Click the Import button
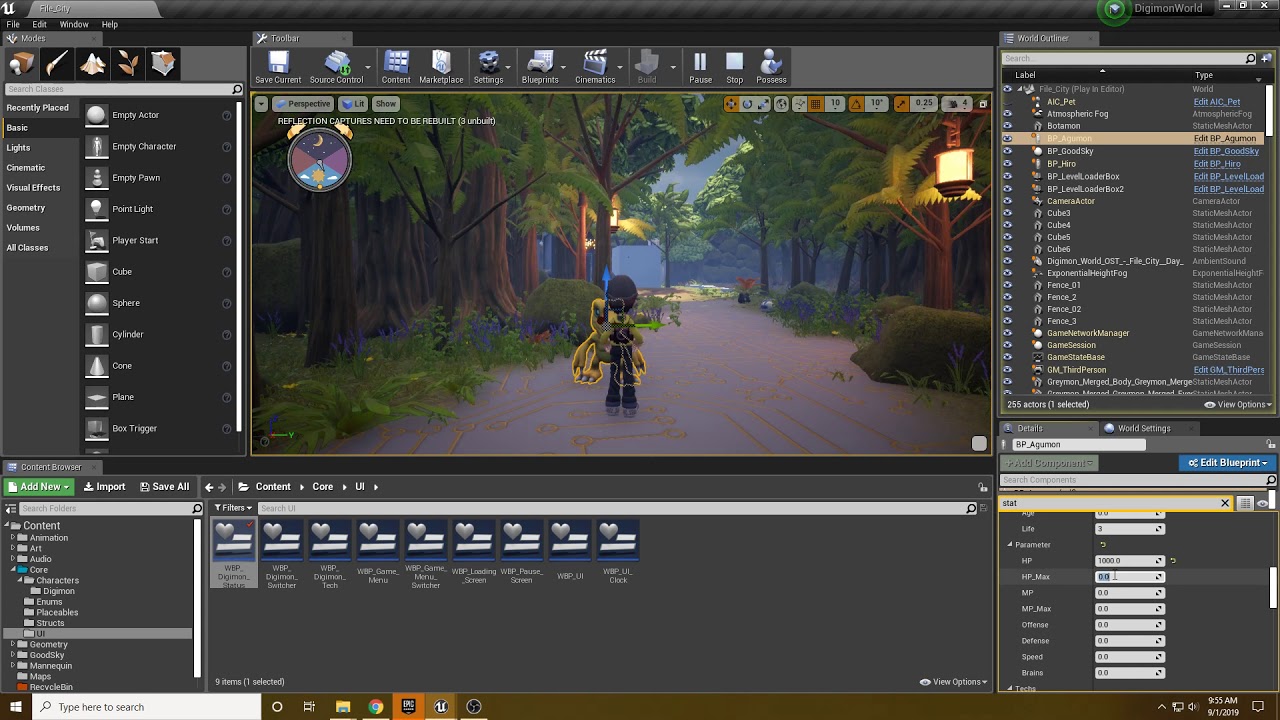The image size is (1280, 720). coord(105,487)
